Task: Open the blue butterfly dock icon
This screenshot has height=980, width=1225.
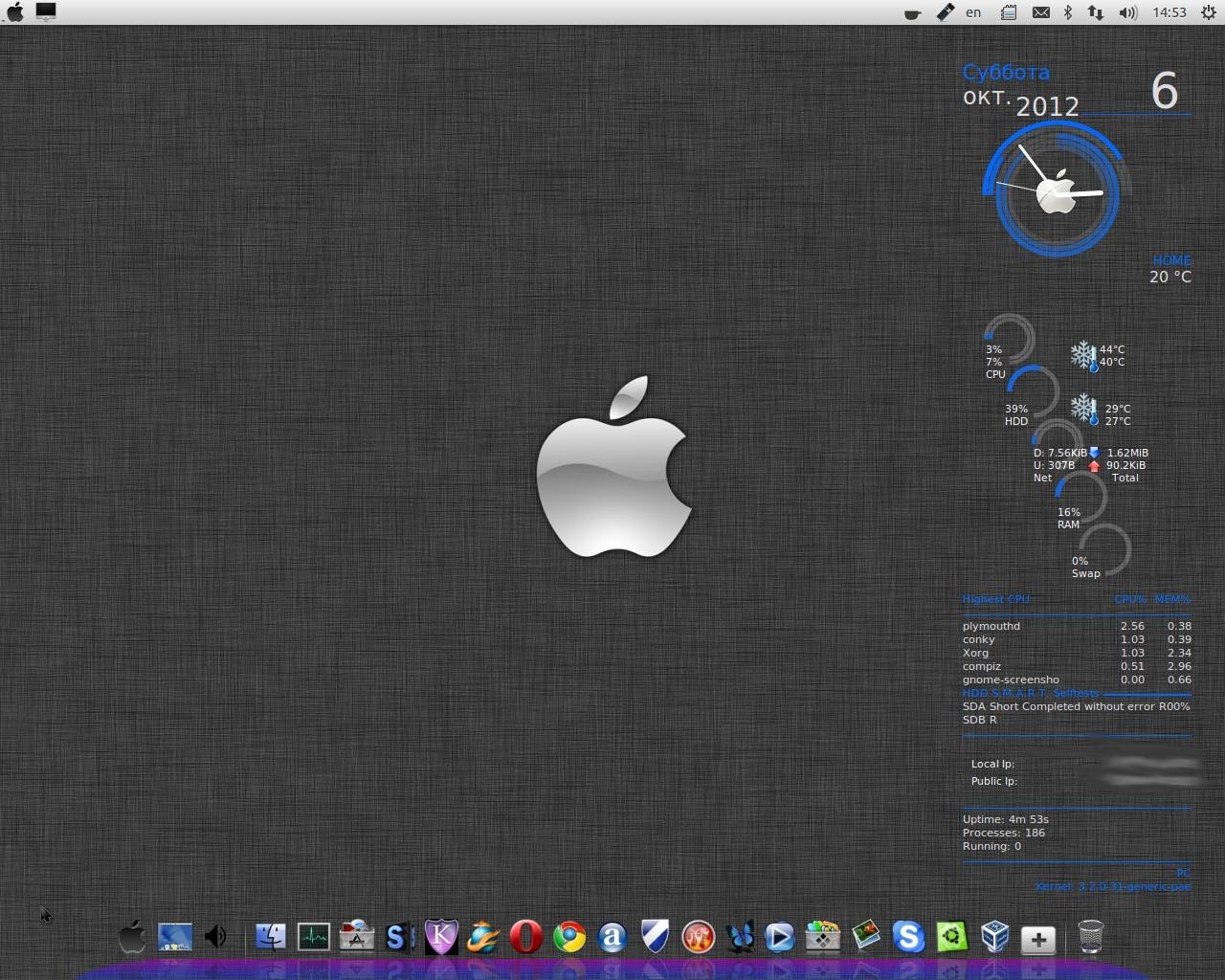Action: click(x=740, y=936)
